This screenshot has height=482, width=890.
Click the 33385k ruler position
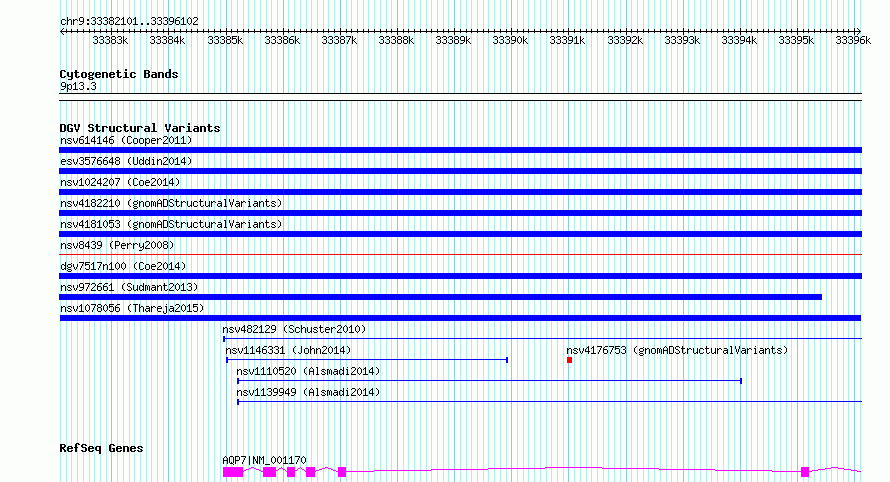(x=225, y=40)
